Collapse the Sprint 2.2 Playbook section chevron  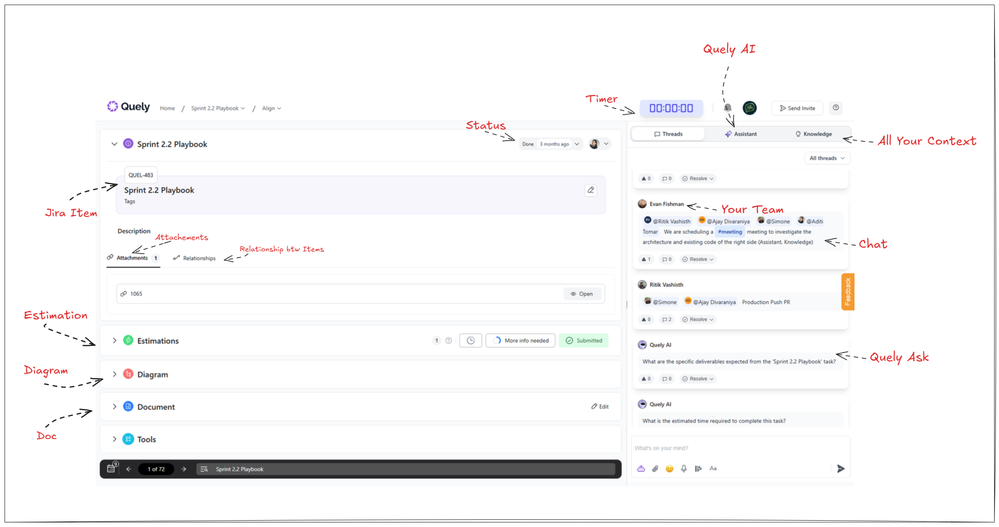click(114, 144)
